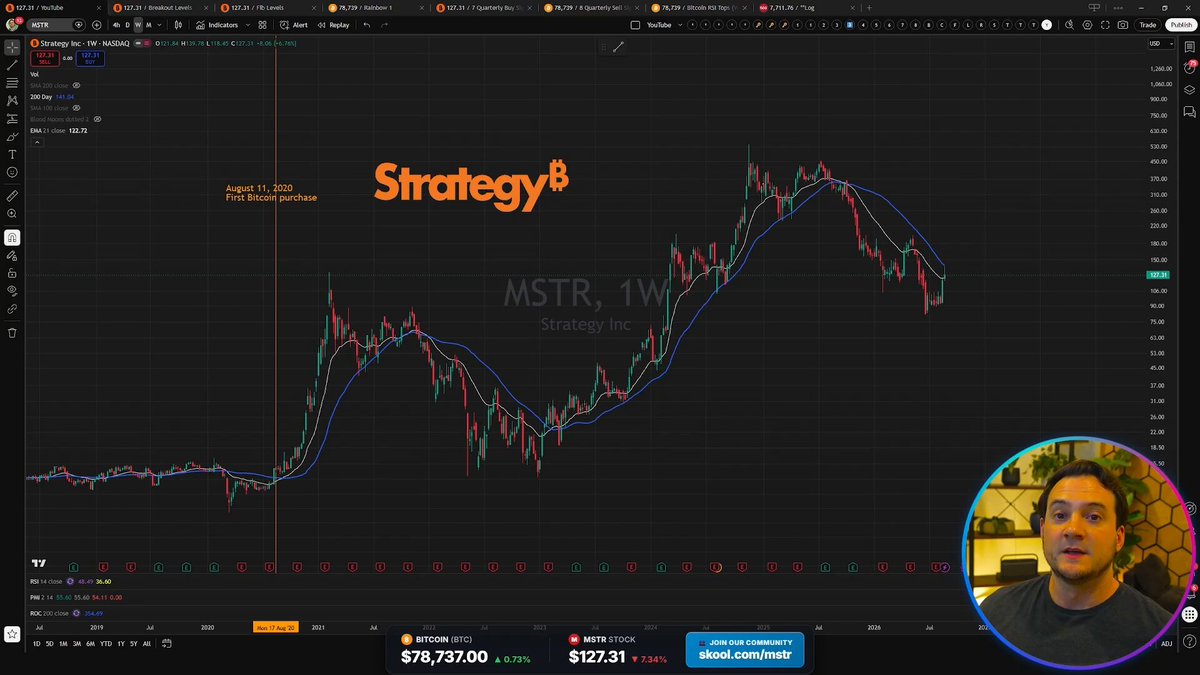Take a chart snapshot with camera icon
Screen dimensions: 1200x675
pyautogui.click(x=1123, y=25)
